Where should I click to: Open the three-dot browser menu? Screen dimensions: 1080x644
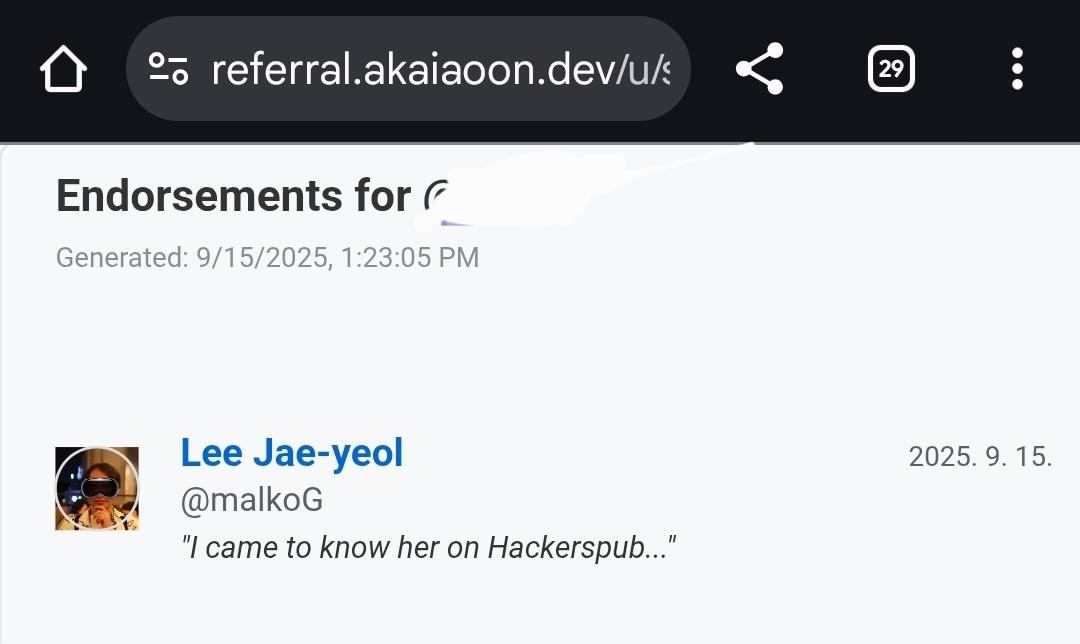coord(1017,68)
